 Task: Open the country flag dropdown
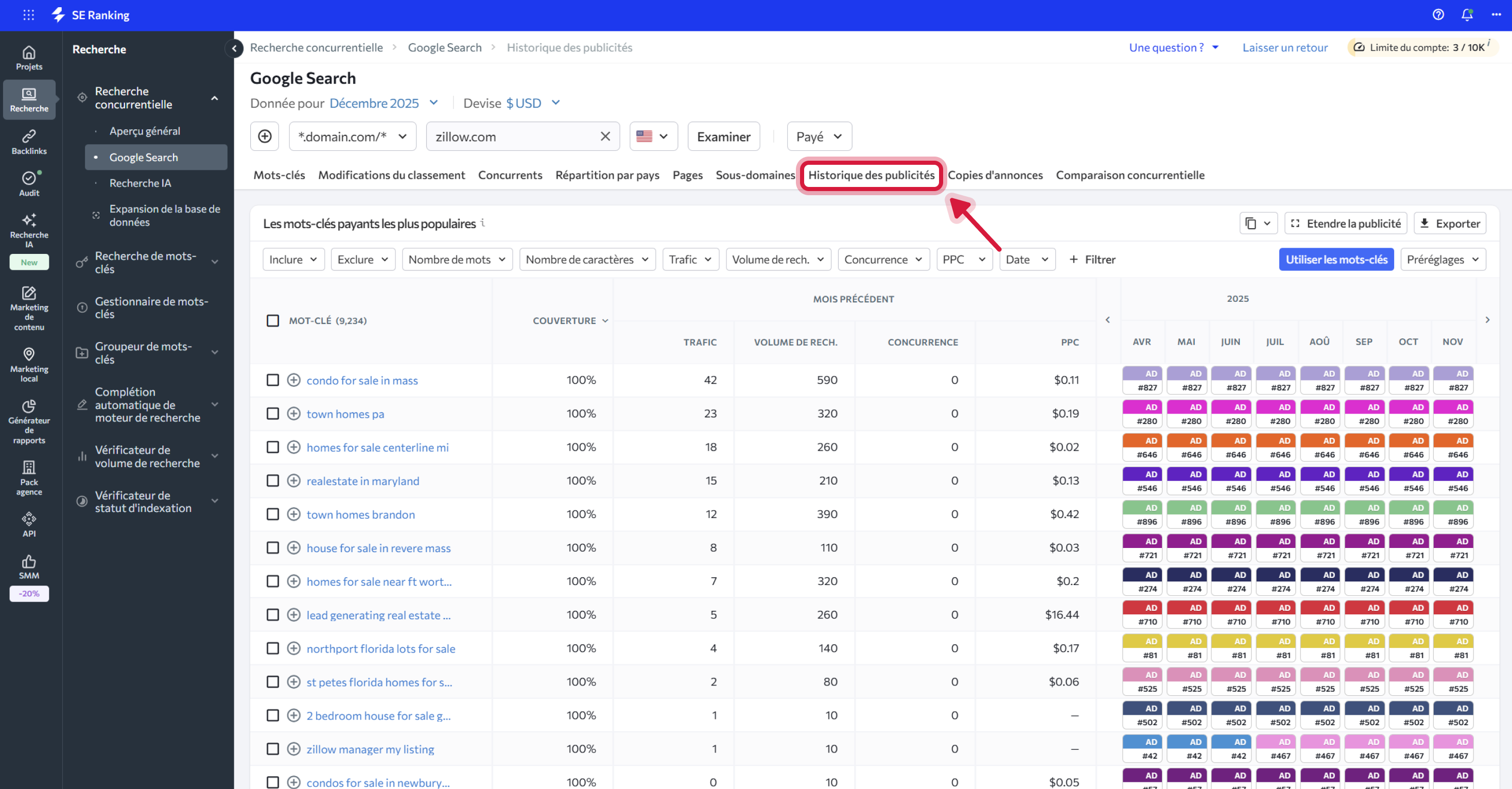coord(653,136)
